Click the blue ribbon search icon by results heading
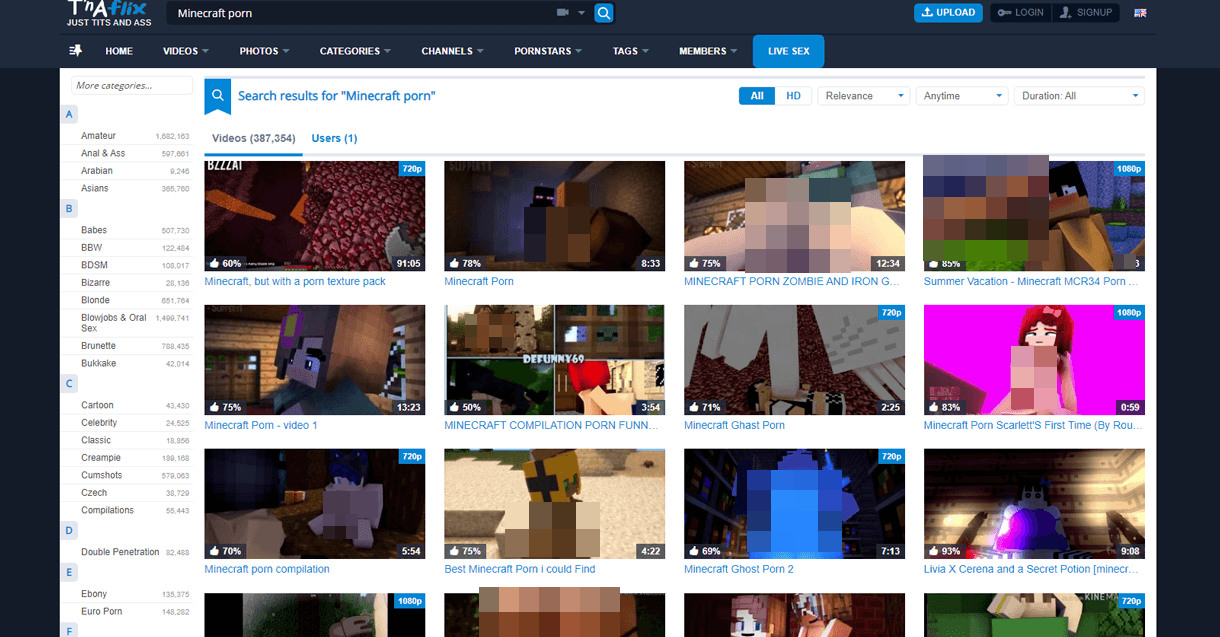 pyautogui.click(x=218, y=96)
